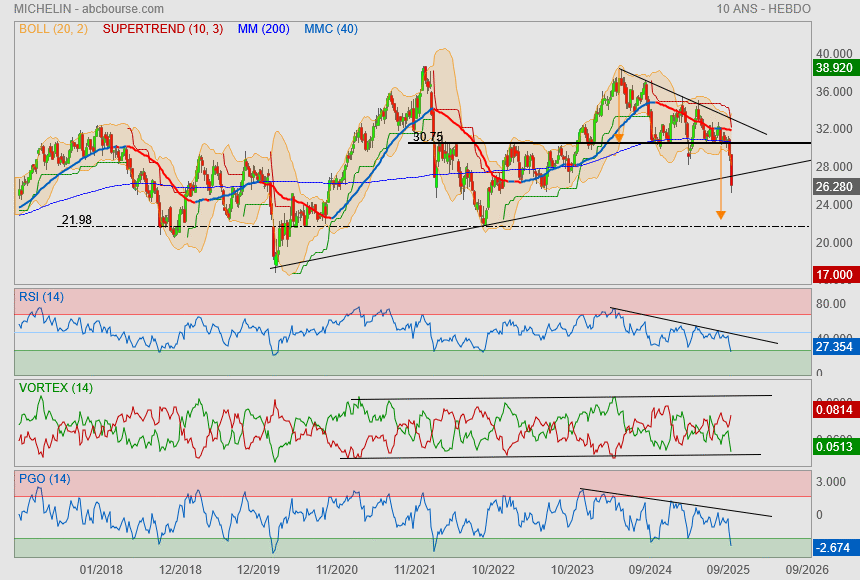860x580 pixels.
Task: Select the PGO (14) indicator title
Action: (46, 479)
